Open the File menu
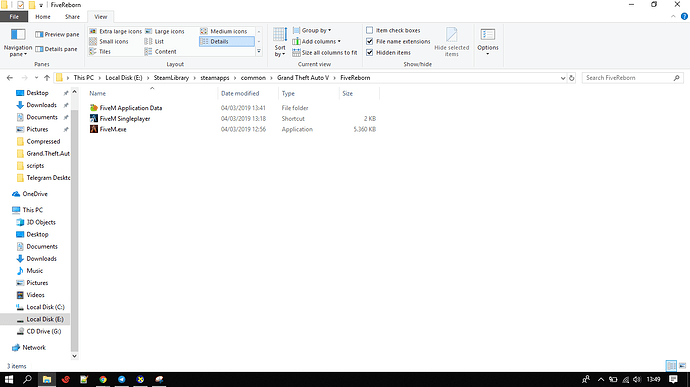Image resolution: width=690 pixels, height=387 pixels. coord(14,17)
